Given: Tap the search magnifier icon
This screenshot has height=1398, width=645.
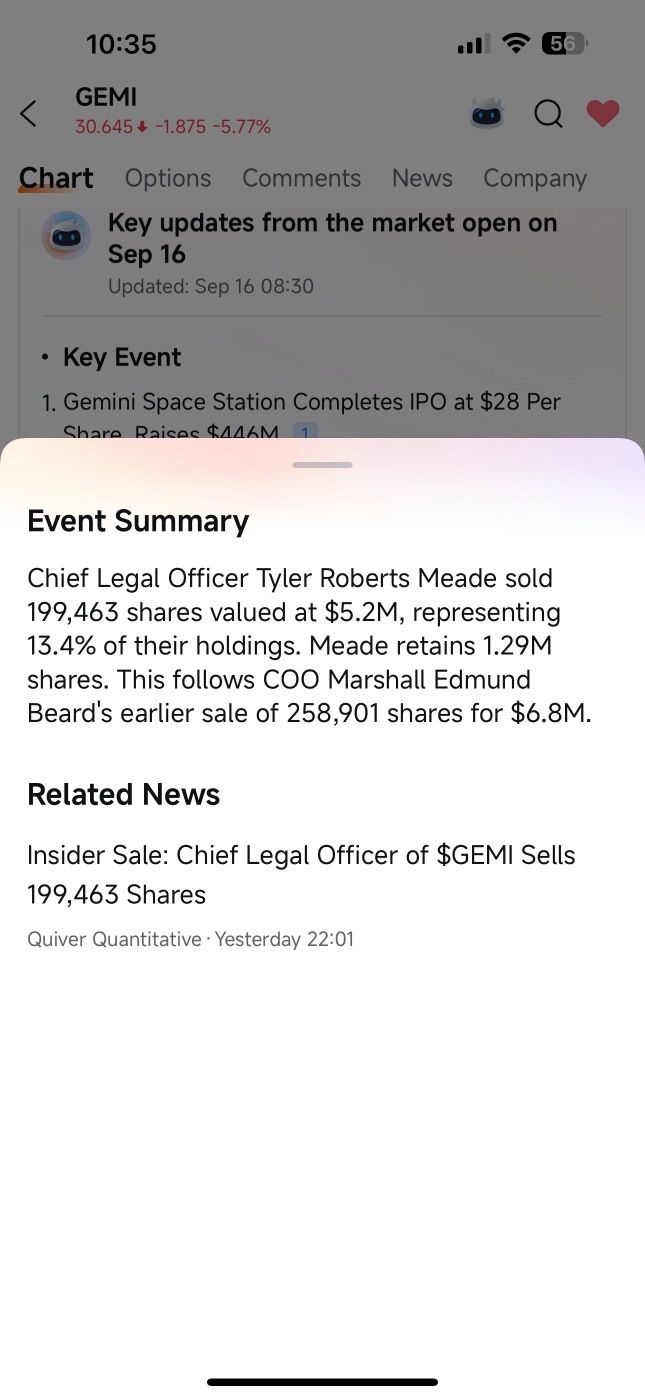Looking at the screenshot, I should pos(548,114).
